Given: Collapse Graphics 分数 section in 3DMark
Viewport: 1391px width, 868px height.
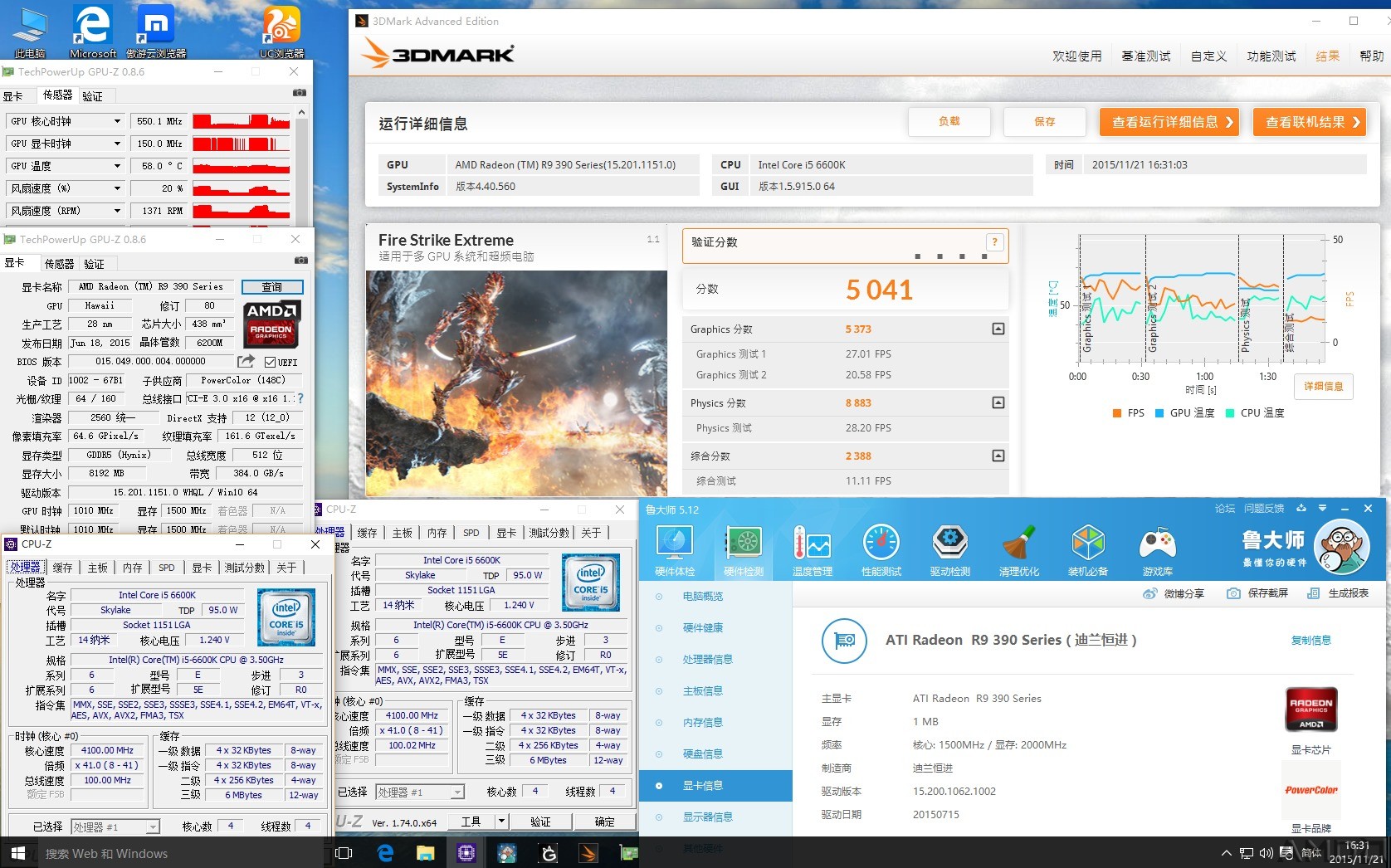Looking at the screenshot, I should 998,329.
